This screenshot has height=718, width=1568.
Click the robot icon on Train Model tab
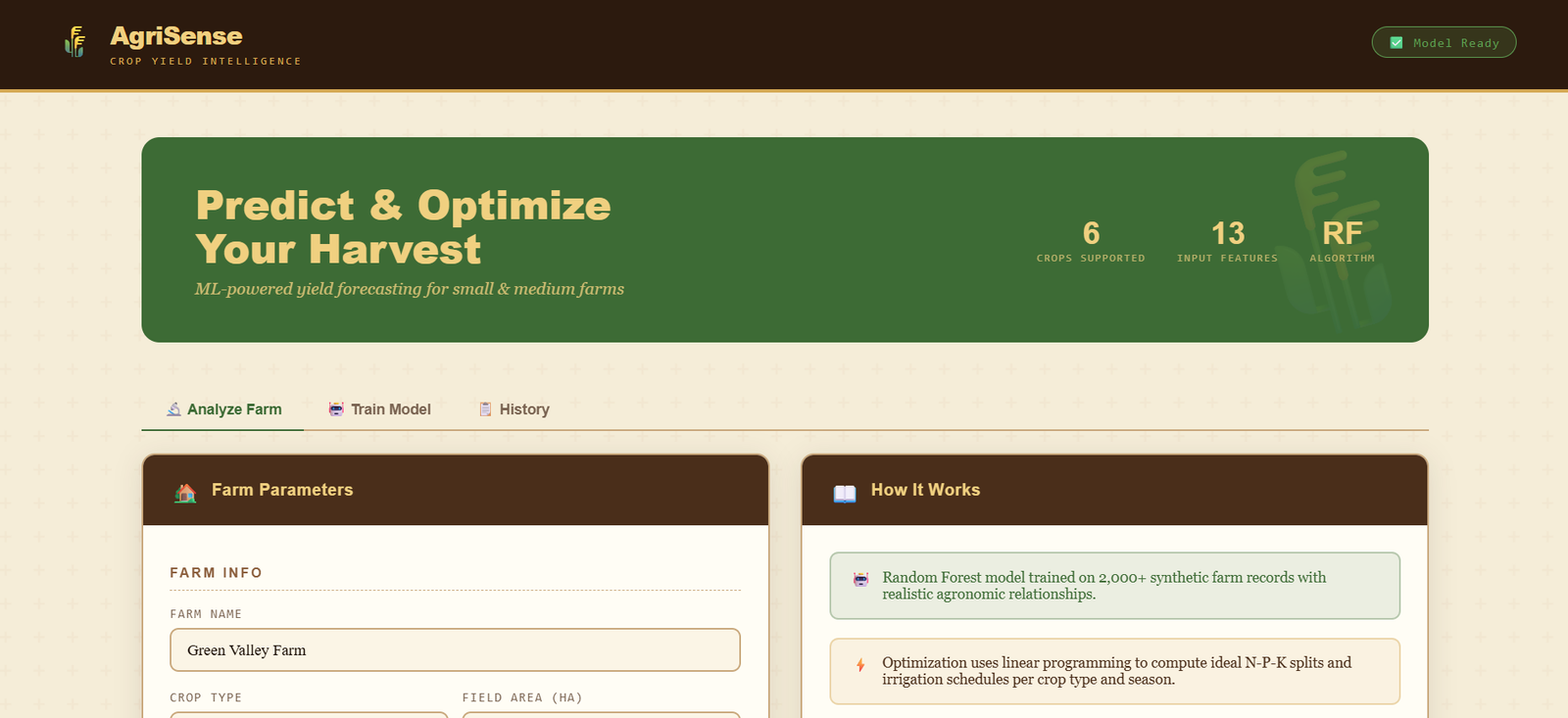(x=336, y=409)
